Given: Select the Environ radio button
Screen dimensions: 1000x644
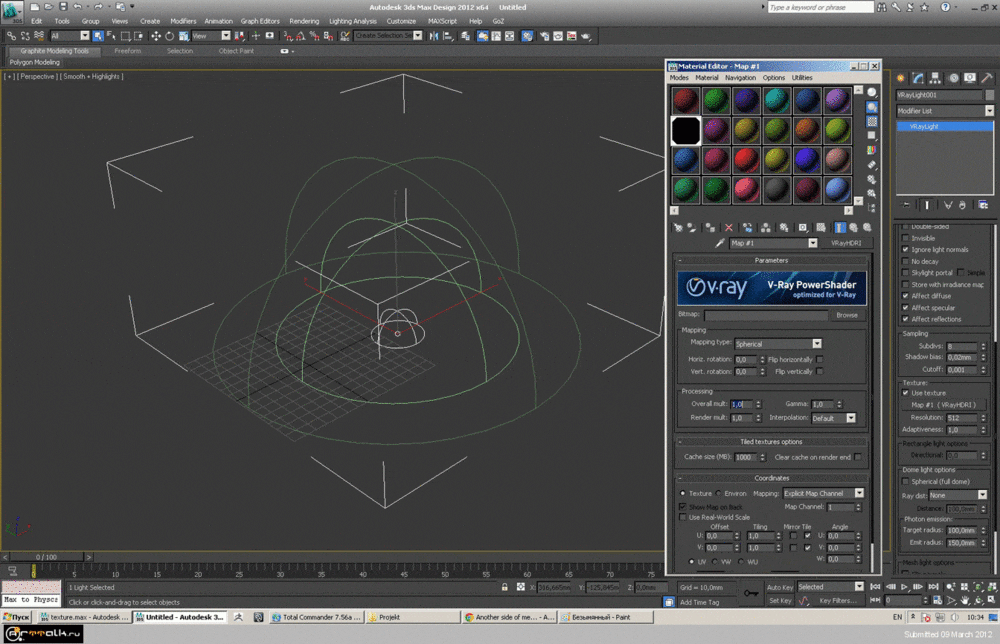Looking at the screenshot, I should [719, 494].
